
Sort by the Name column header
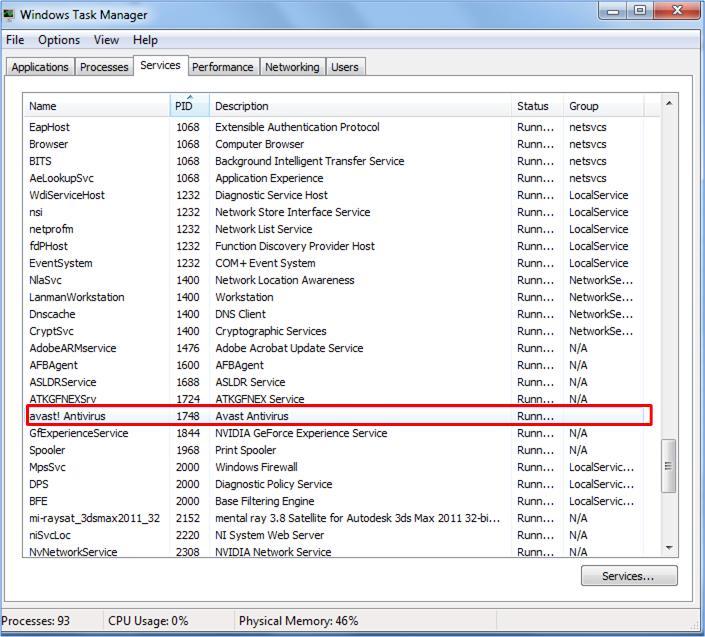coord(97,106)
